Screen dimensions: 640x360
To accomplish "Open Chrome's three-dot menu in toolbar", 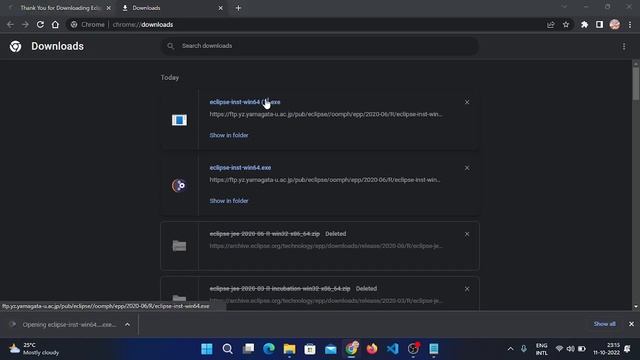I will click(630, 24).
